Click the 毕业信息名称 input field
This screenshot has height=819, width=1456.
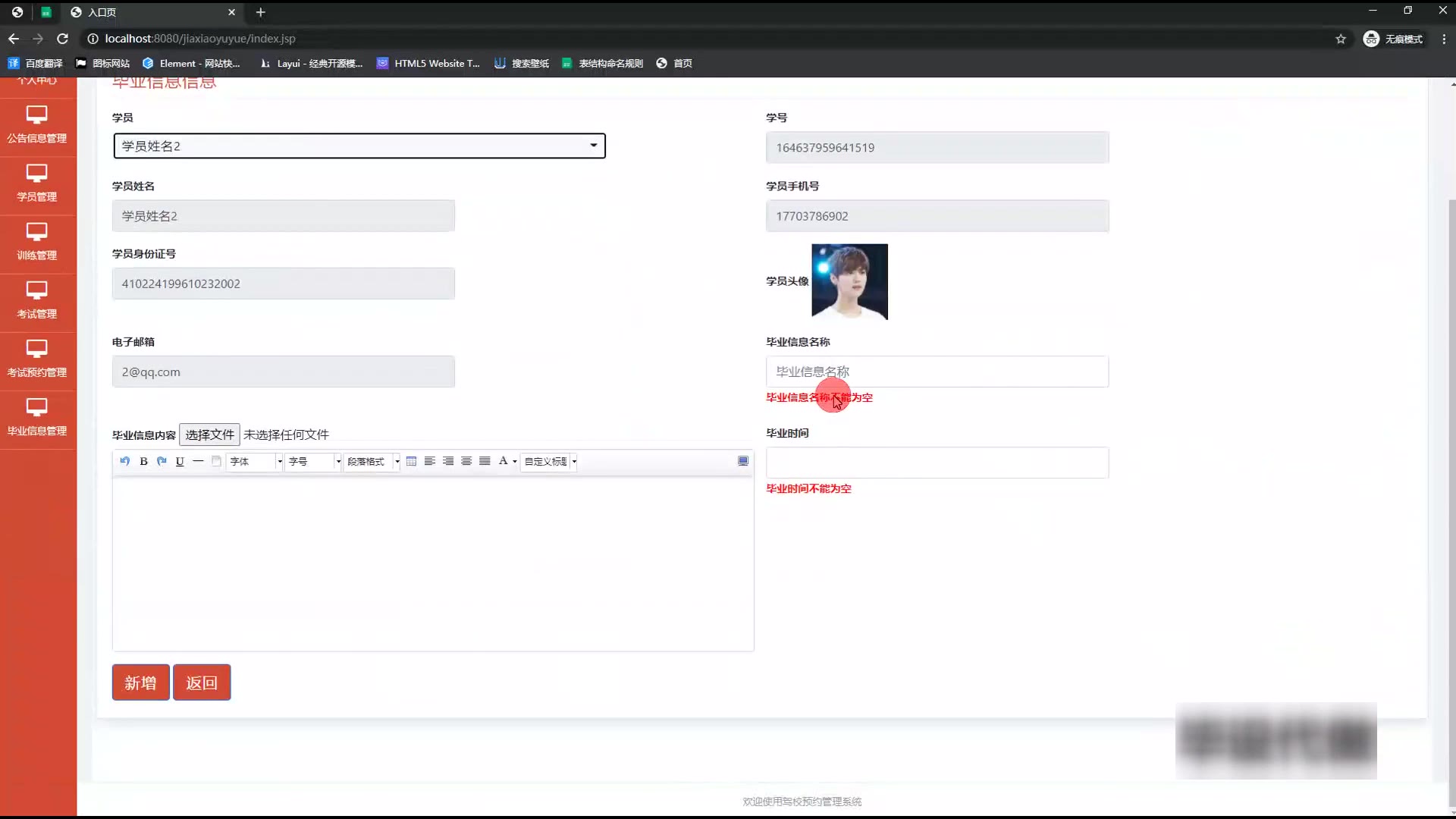937,372
